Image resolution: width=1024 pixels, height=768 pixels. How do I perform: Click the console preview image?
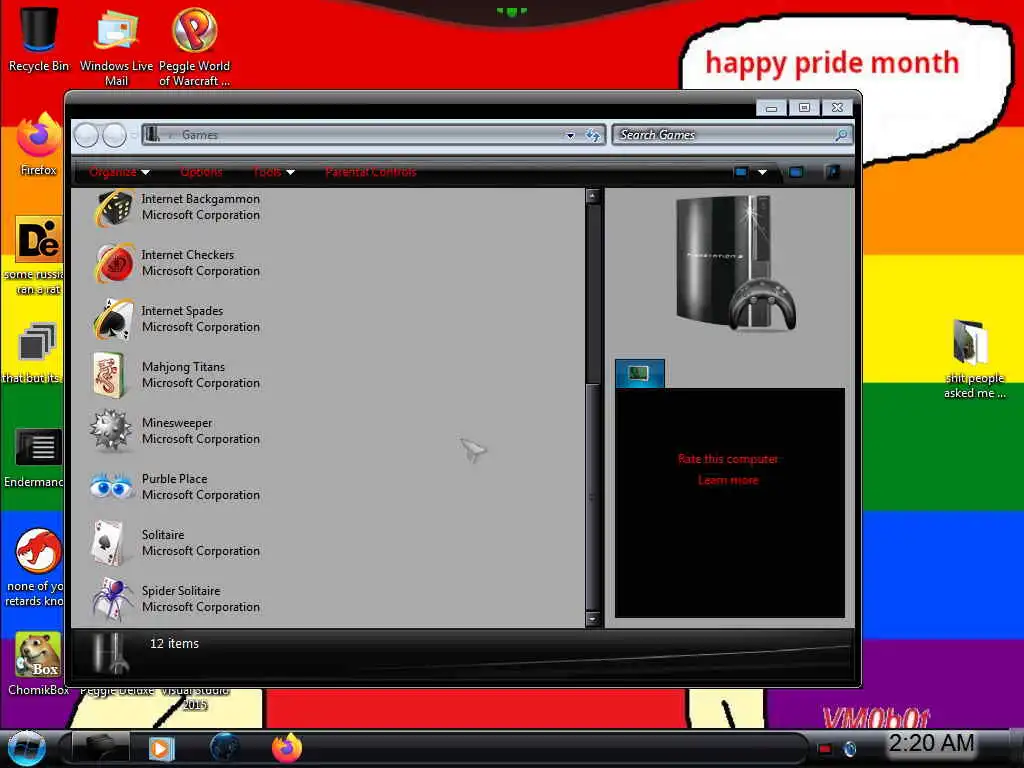[734, 263]
